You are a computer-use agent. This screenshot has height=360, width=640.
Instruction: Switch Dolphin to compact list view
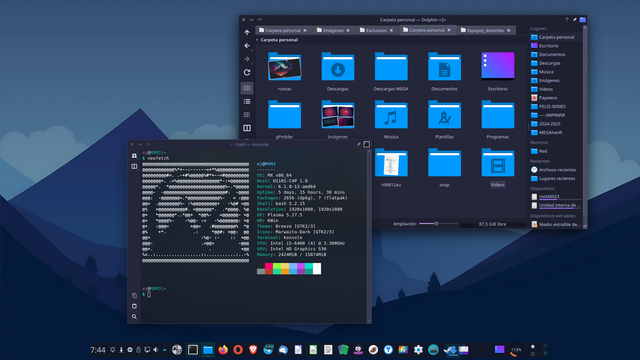point(247,101)
